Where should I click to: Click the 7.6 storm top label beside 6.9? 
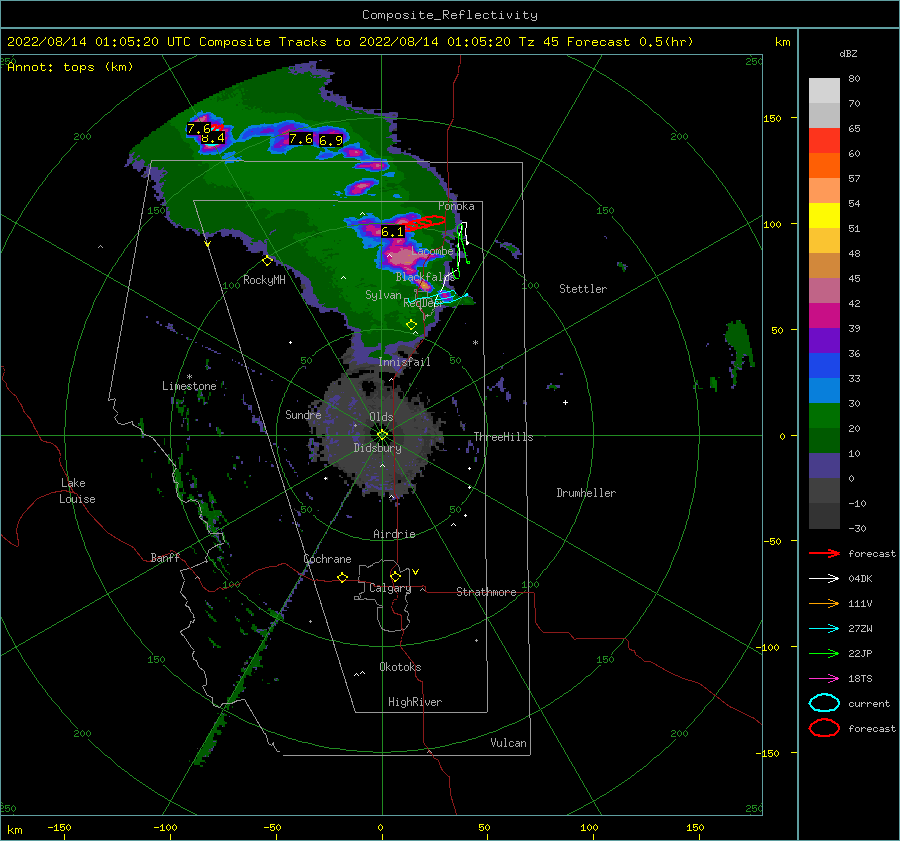tap(301, 139)
